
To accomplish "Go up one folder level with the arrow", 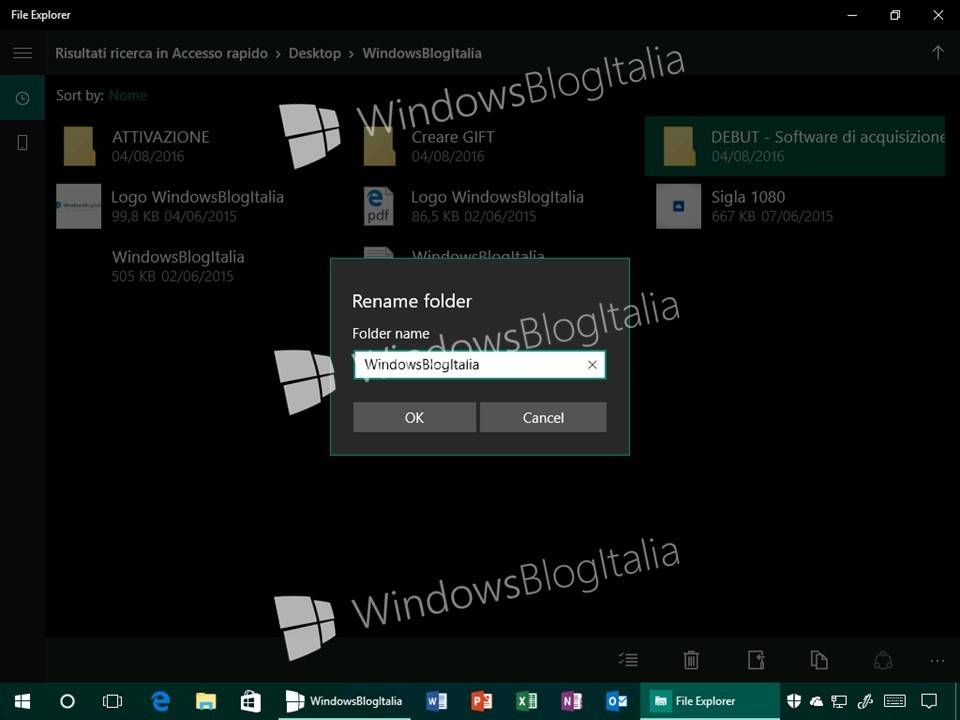I will point(937,53).
